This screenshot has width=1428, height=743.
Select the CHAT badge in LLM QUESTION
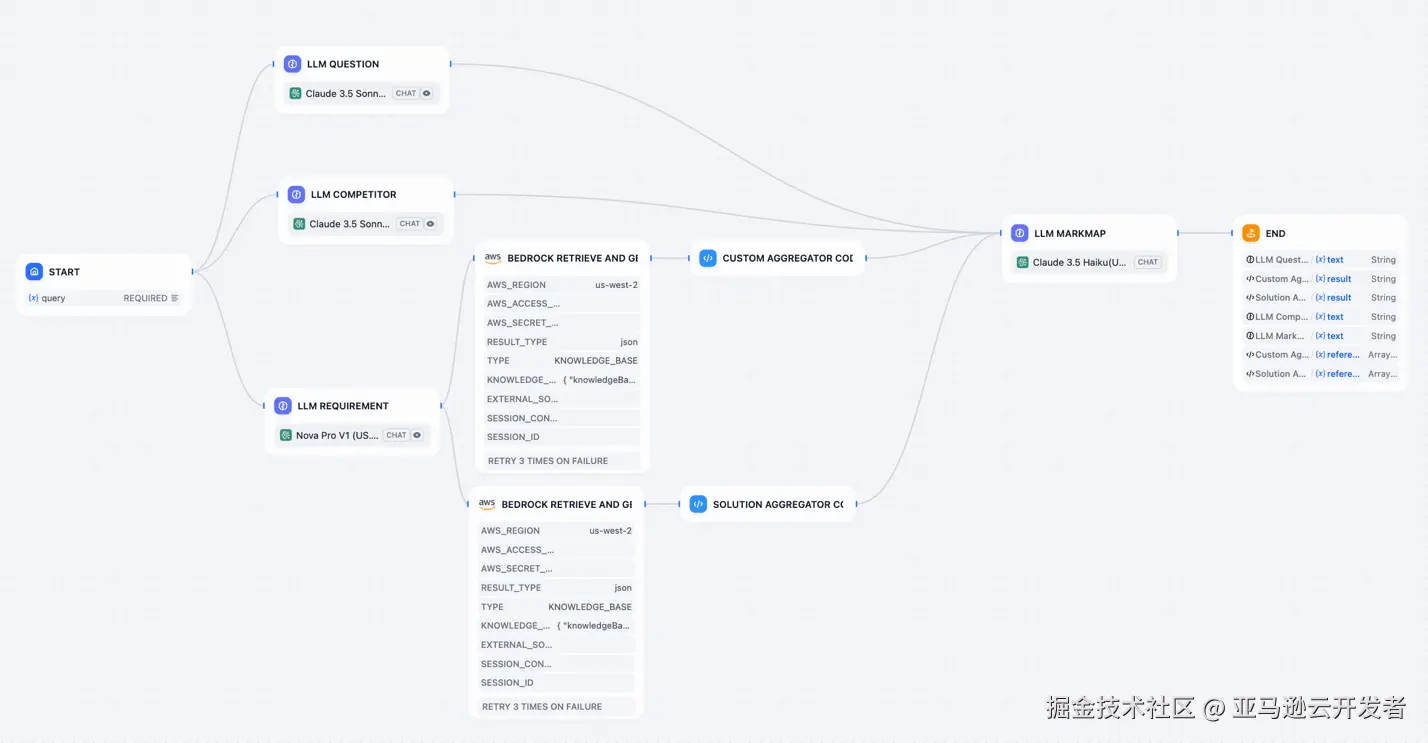tap(406, 93)
